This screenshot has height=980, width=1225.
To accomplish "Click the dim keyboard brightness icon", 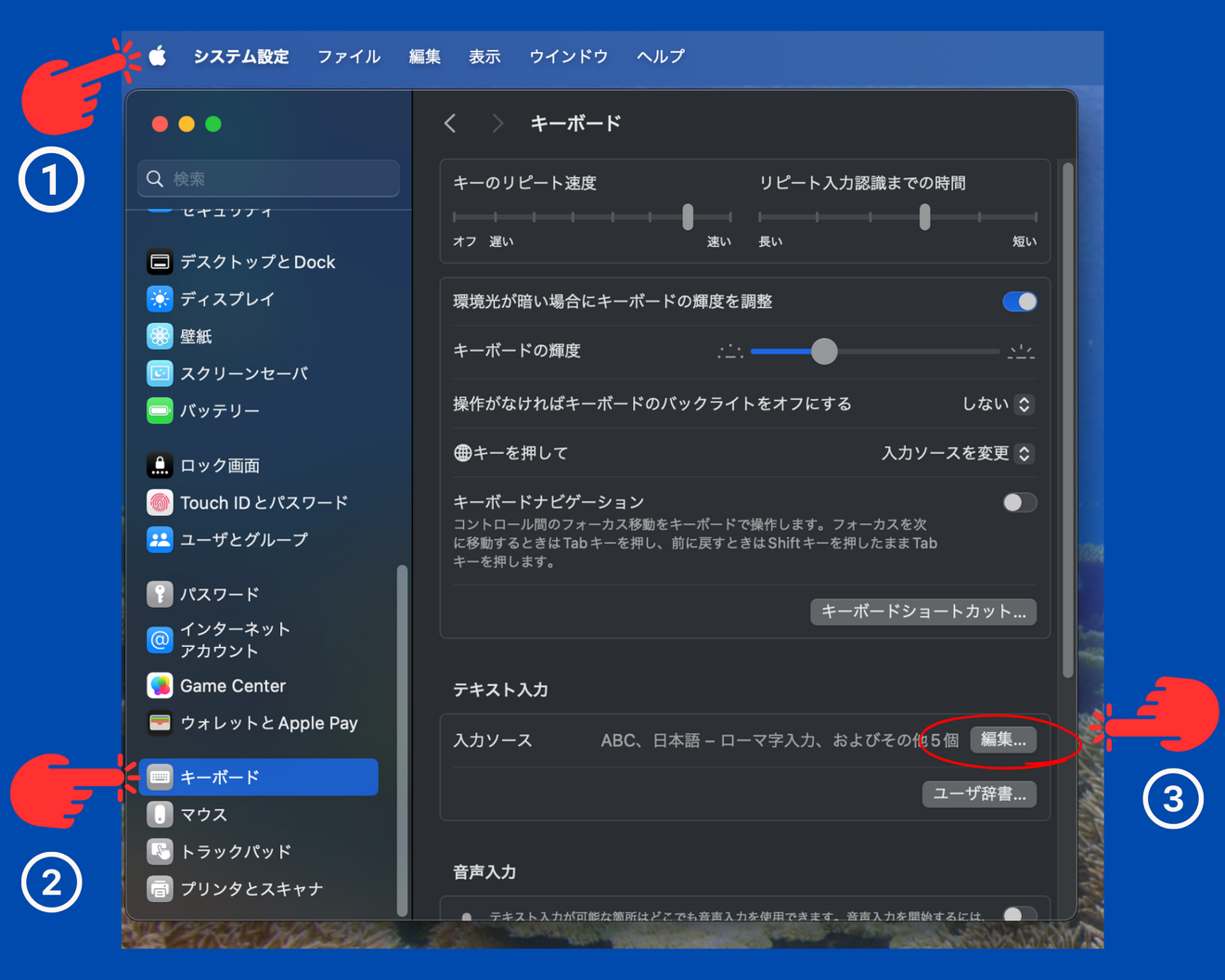I will [x=730, y=352].
